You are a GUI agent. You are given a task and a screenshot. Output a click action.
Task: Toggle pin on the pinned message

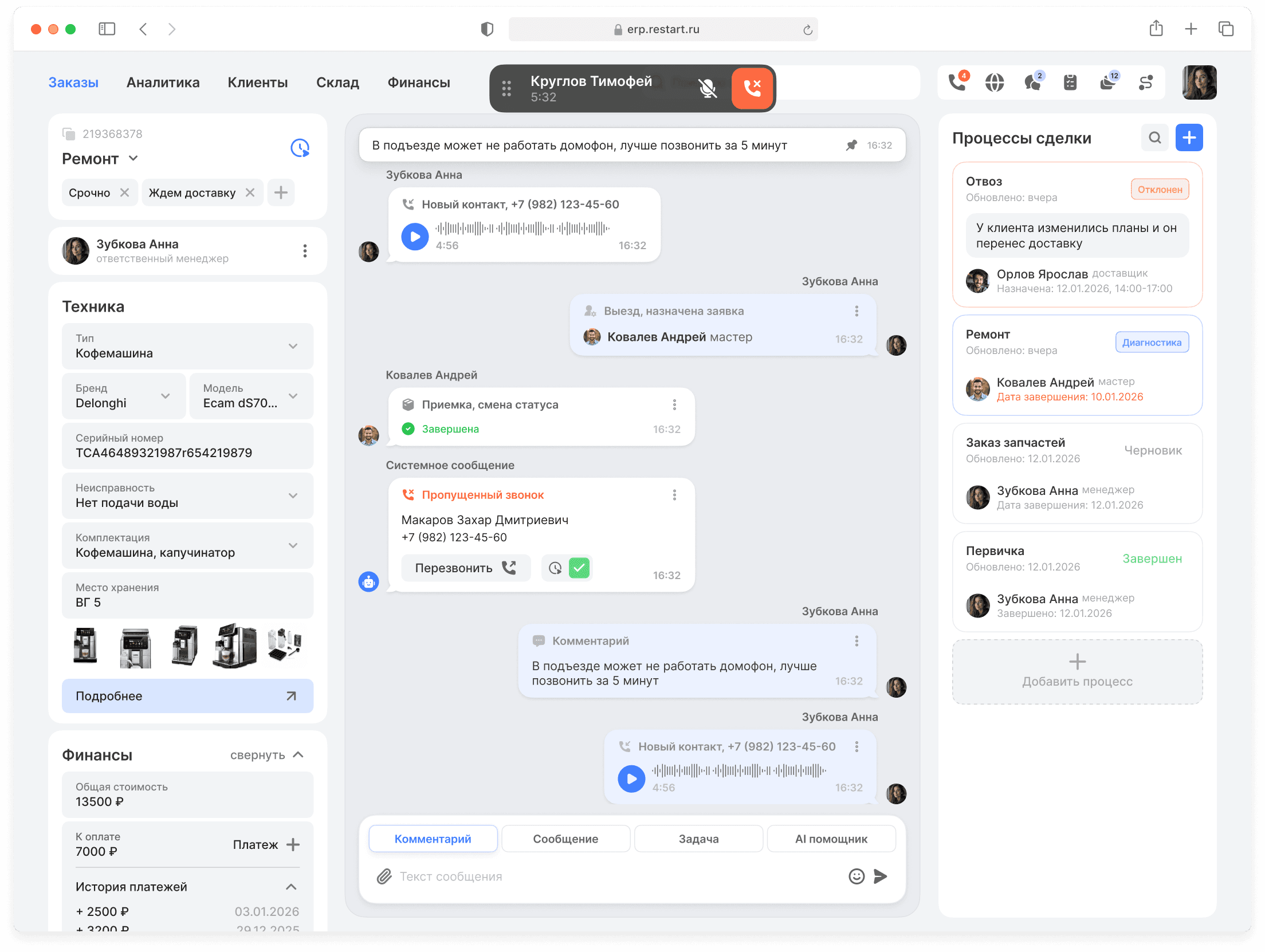(x=853, y=145)
